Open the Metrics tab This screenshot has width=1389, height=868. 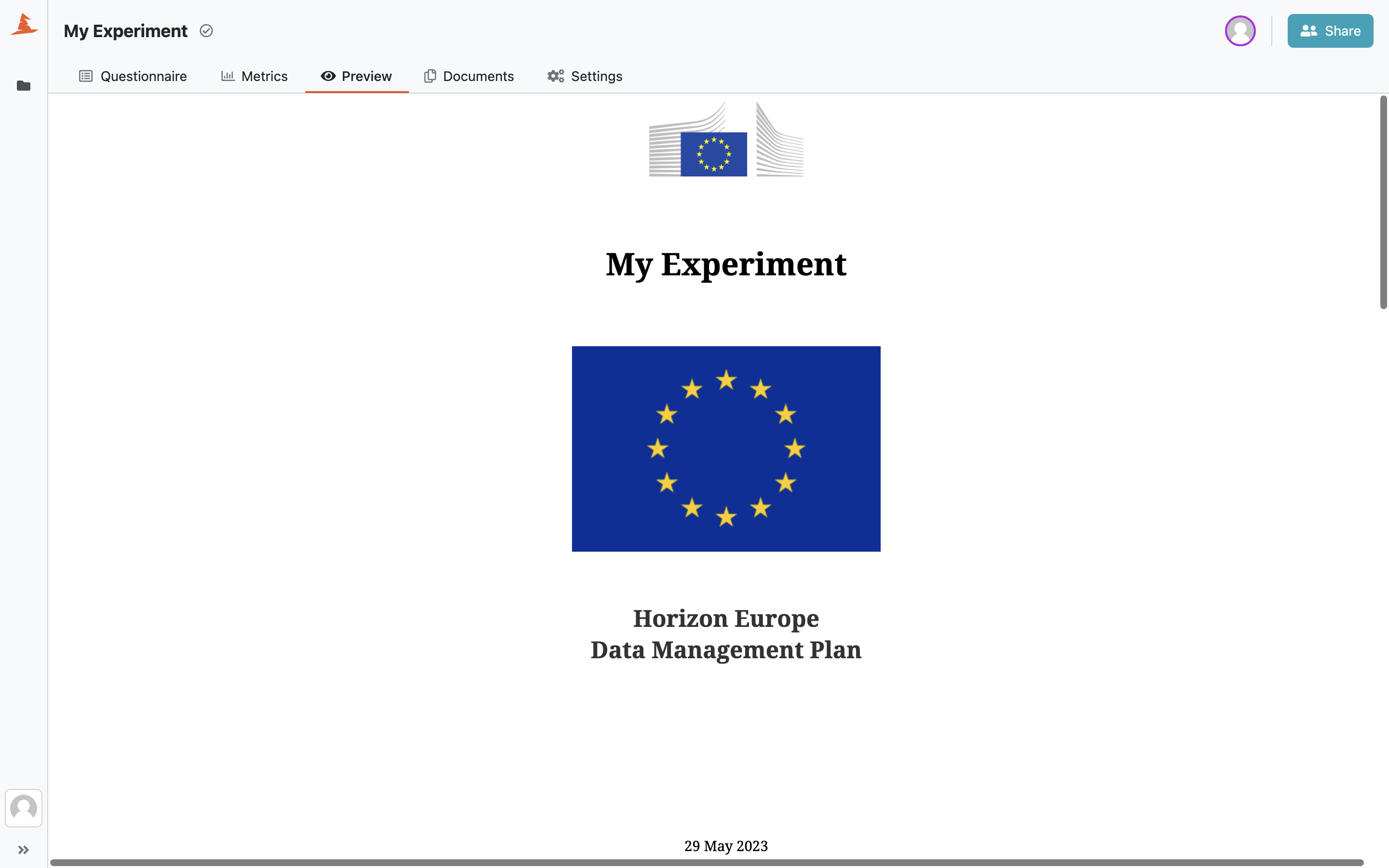tap(254, 76)
